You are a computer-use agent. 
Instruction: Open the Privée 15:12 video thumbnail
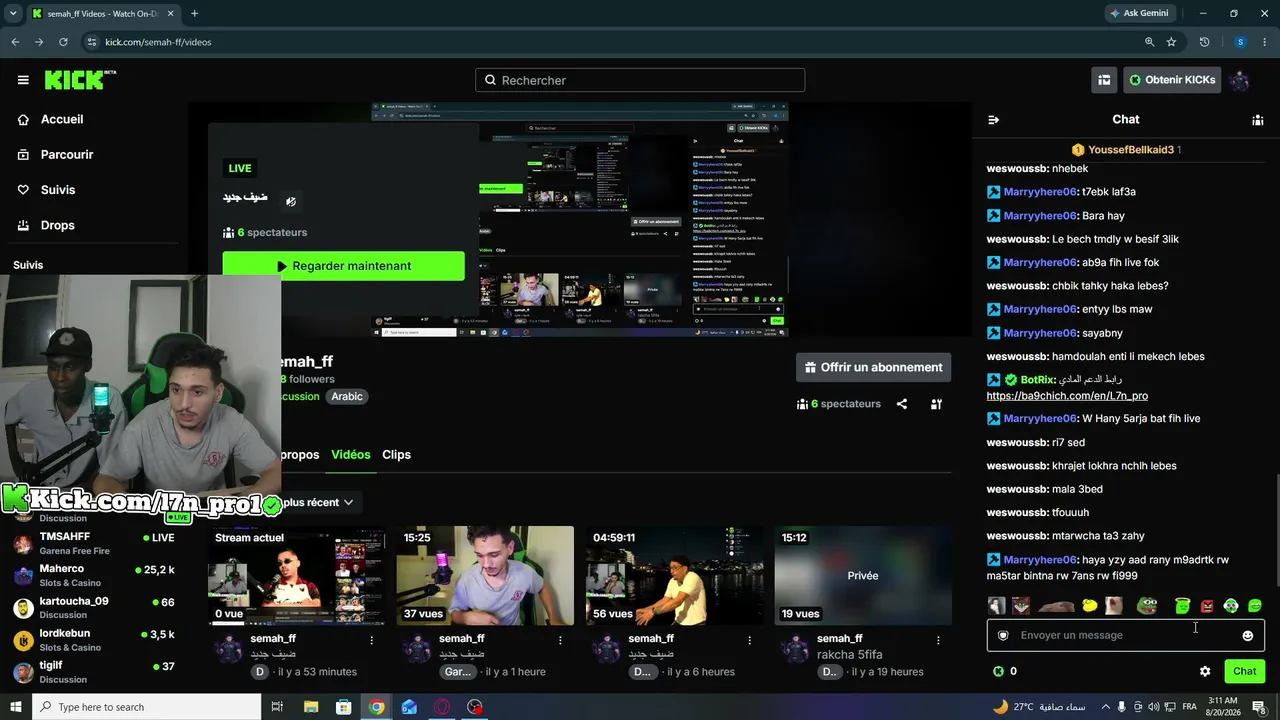[x=863, y=576]
